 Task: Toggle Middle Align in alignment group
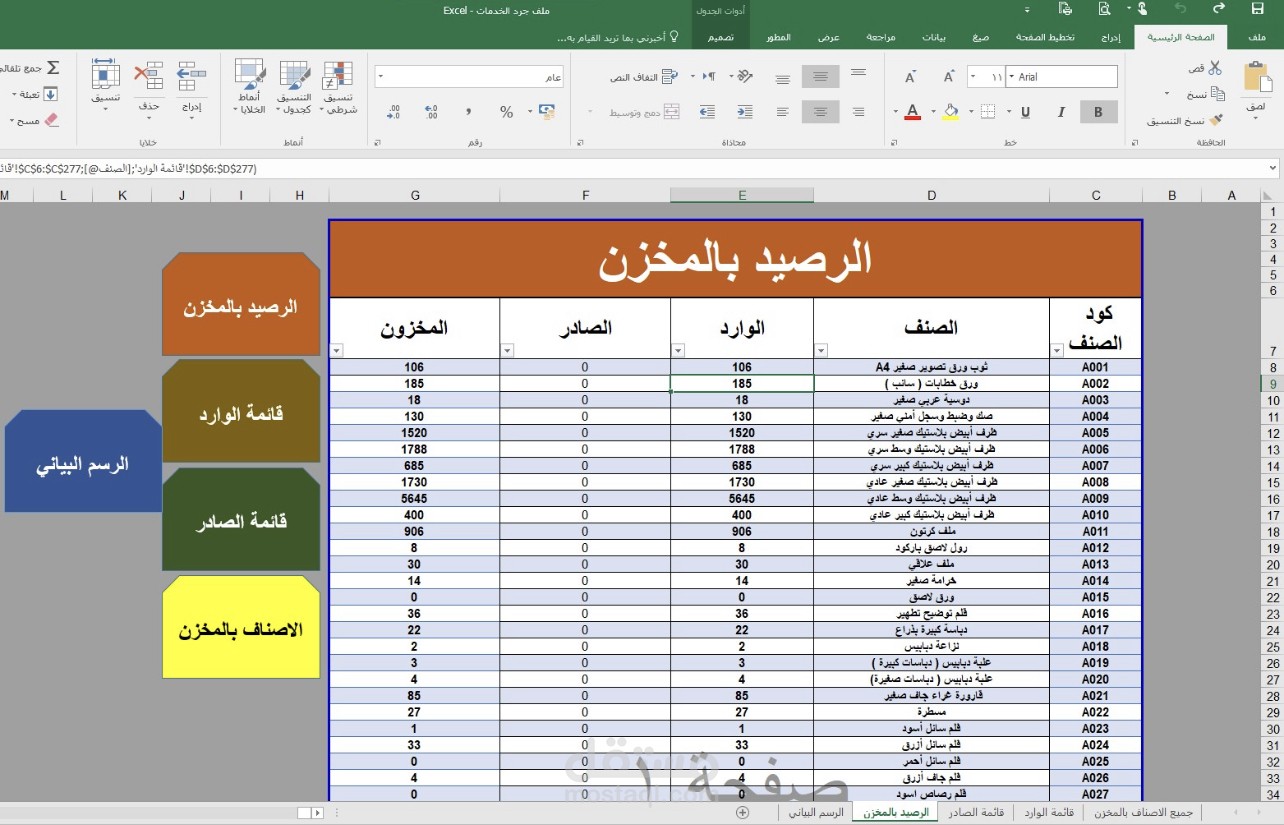(x=820, y=77)
